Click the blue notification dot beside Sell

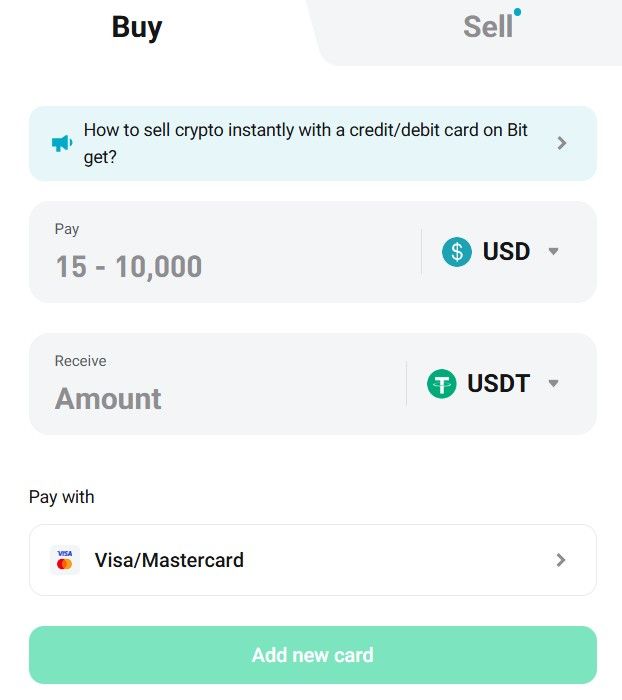coord(517,12)
